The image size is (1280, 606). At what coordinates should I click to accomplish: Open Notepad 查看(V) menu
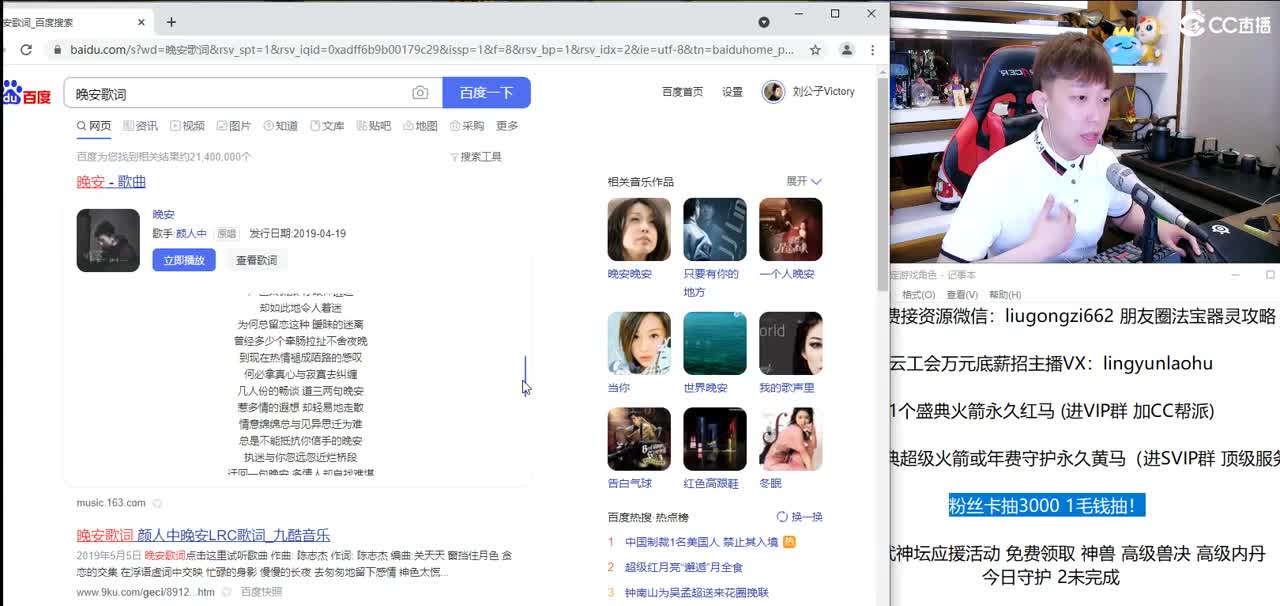pyautogui.click(x=962, y=295)
